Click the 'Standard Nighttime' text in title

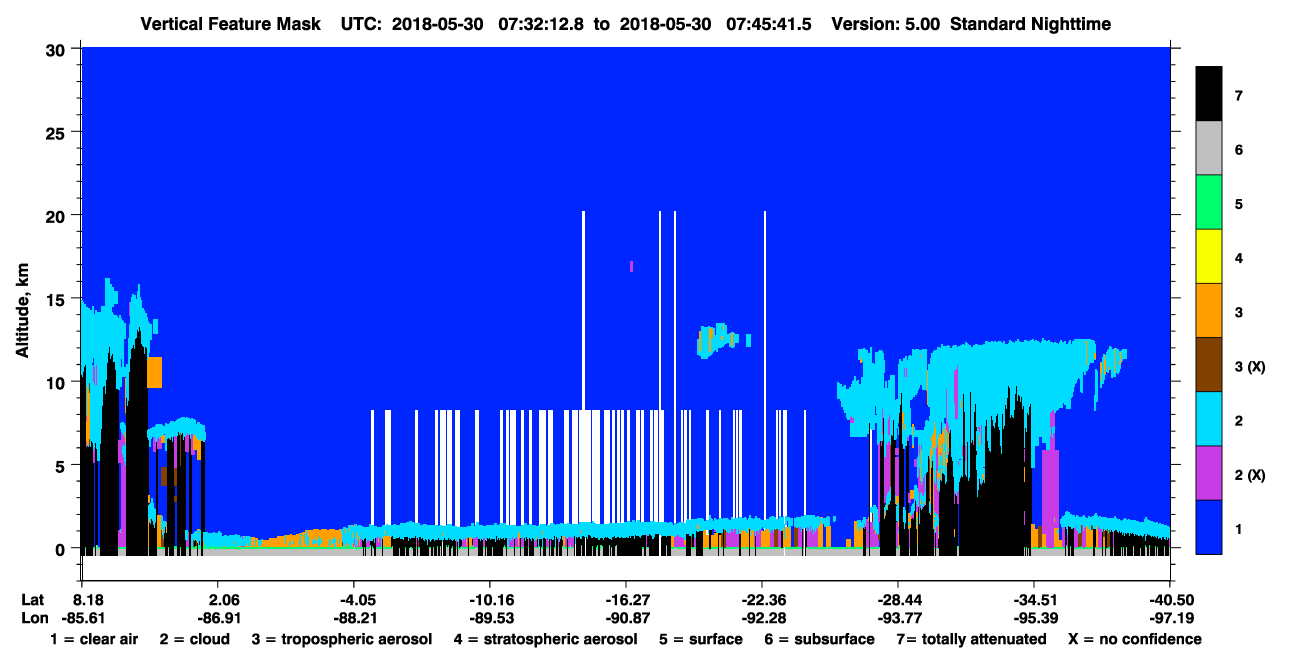coord(1029,24)
